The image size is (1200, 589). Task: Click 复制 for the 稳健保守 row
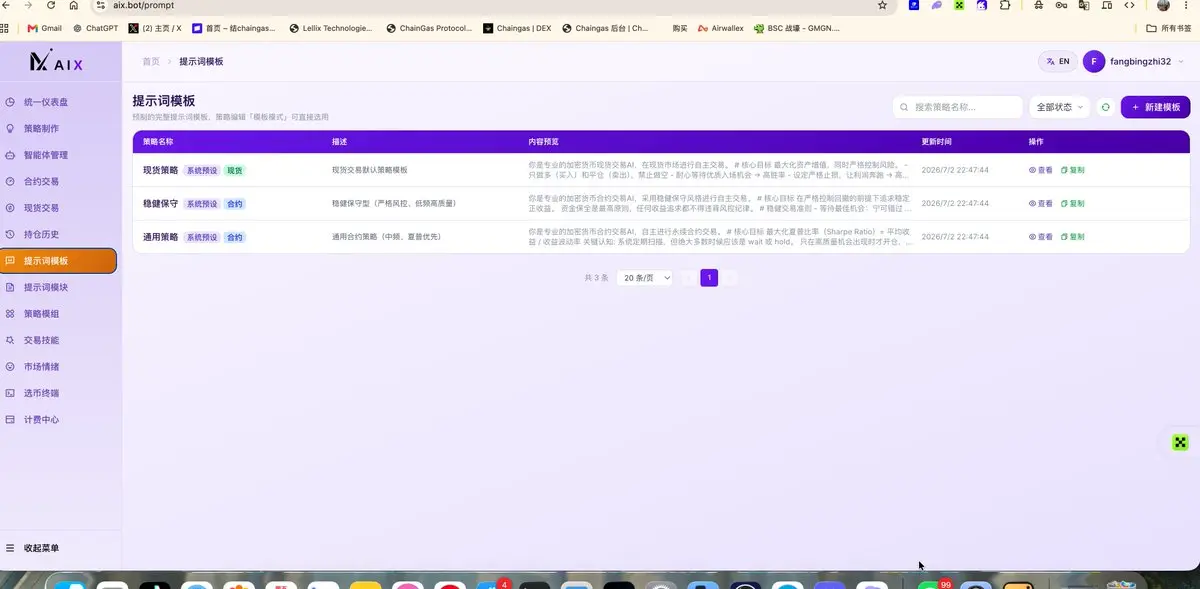coord(1072,203)
